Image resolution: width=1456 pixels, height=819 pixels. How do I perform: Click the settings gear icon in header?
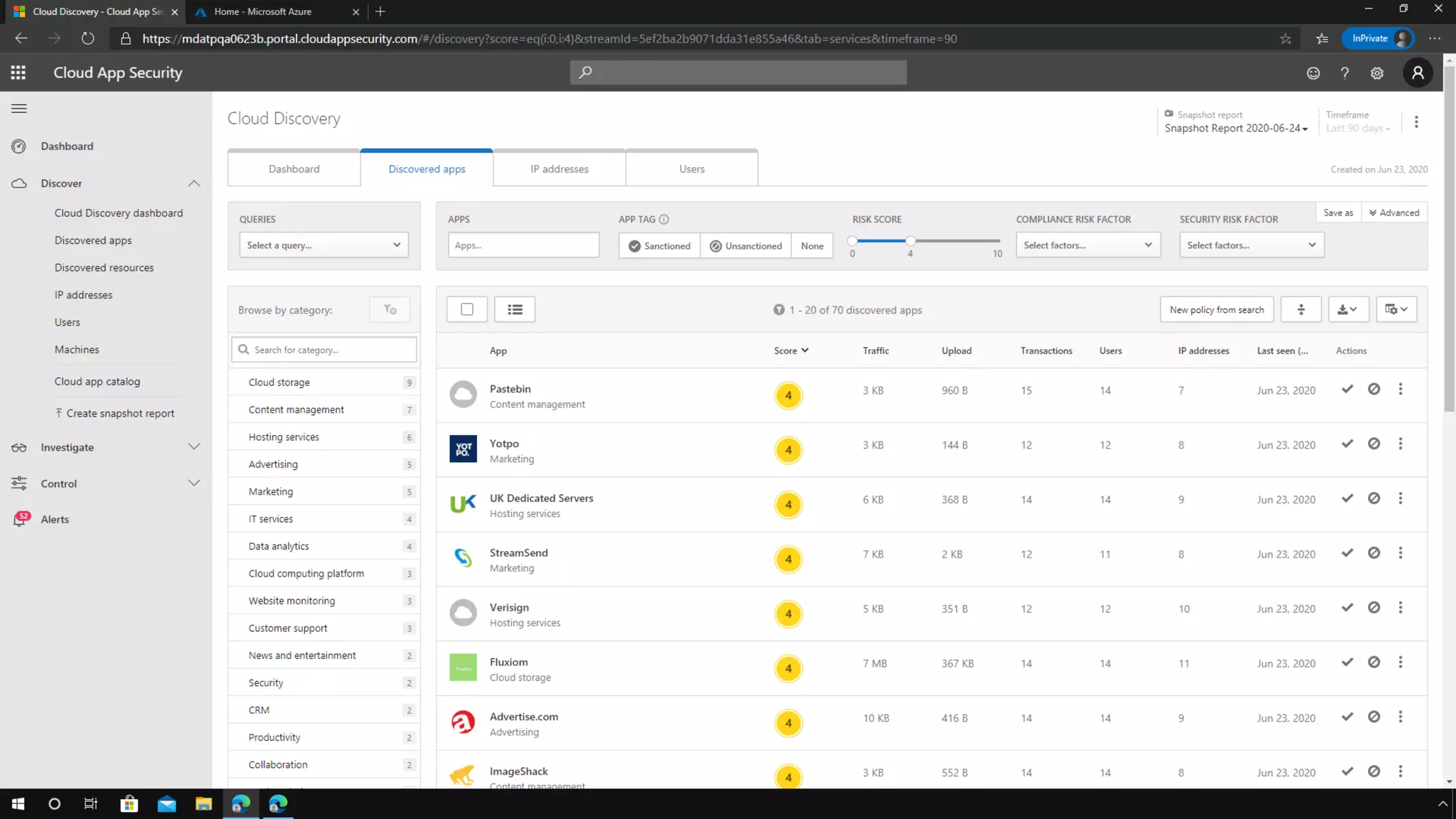pos(1377,73)
